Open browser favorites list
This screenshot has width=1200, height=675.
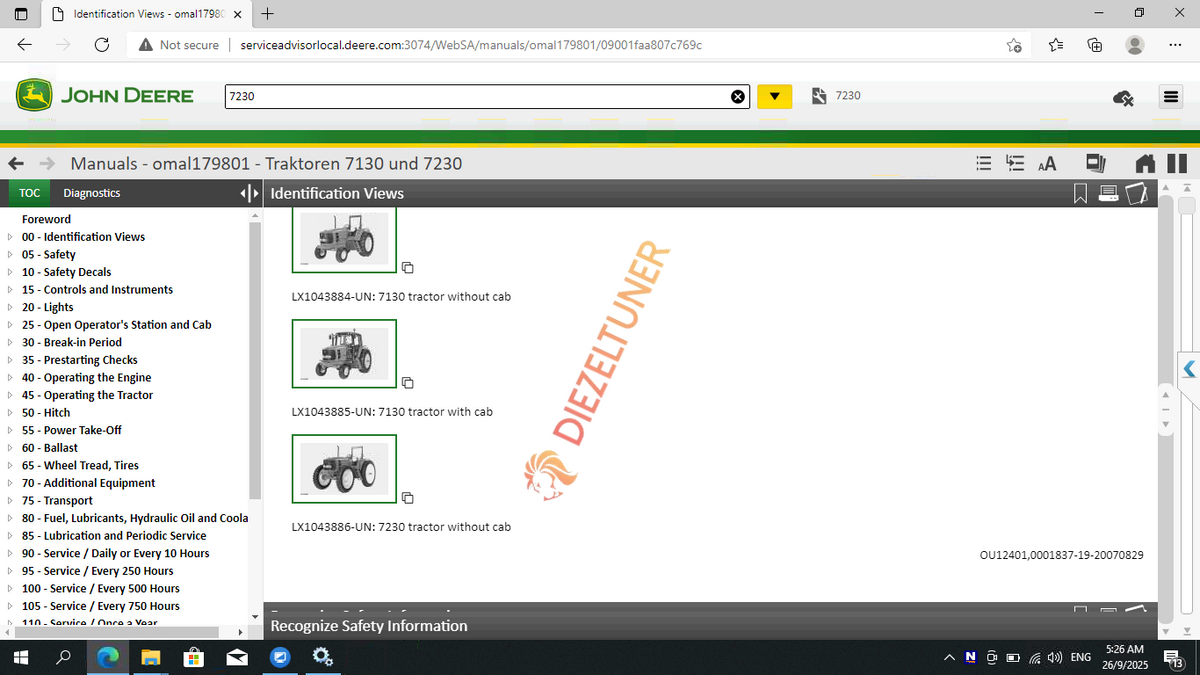(1056, 45)
